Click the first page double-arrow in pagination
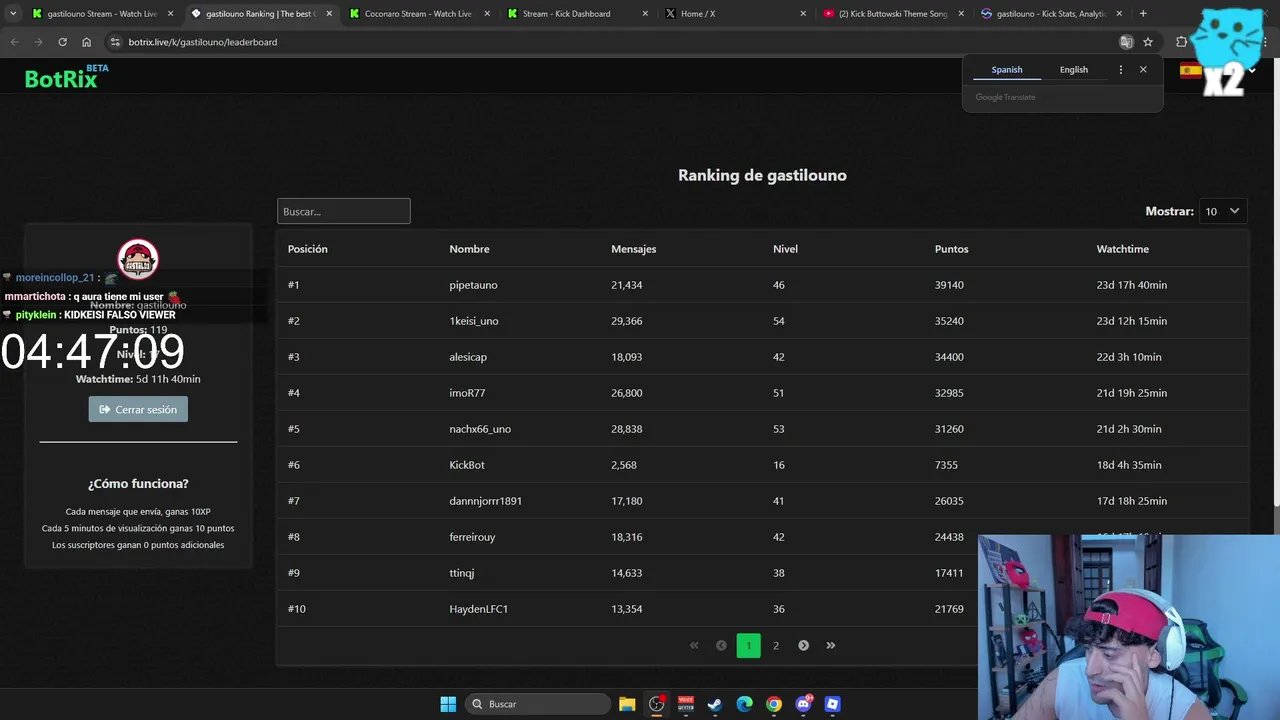The width and height of the screenshot is (1280, 720). point(694,646)
